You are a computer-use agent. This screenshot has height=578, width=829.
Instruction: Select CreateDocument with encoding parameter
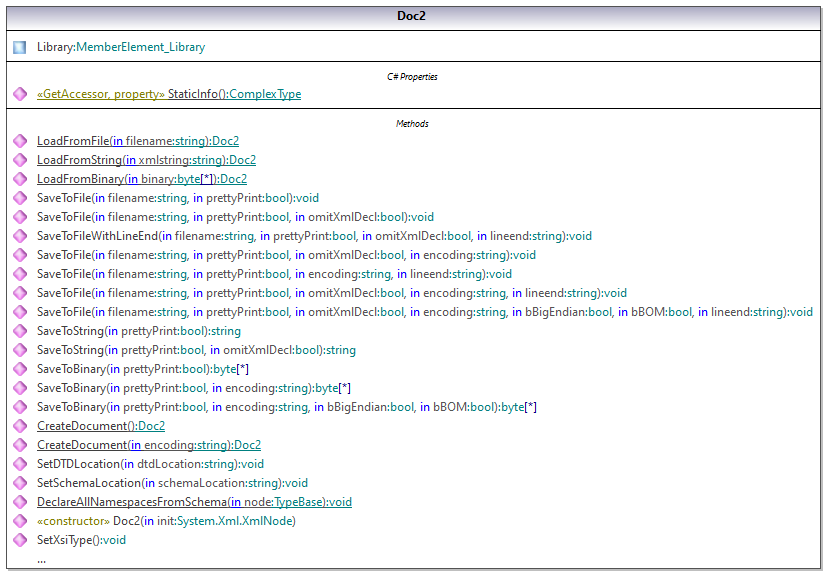148,445
